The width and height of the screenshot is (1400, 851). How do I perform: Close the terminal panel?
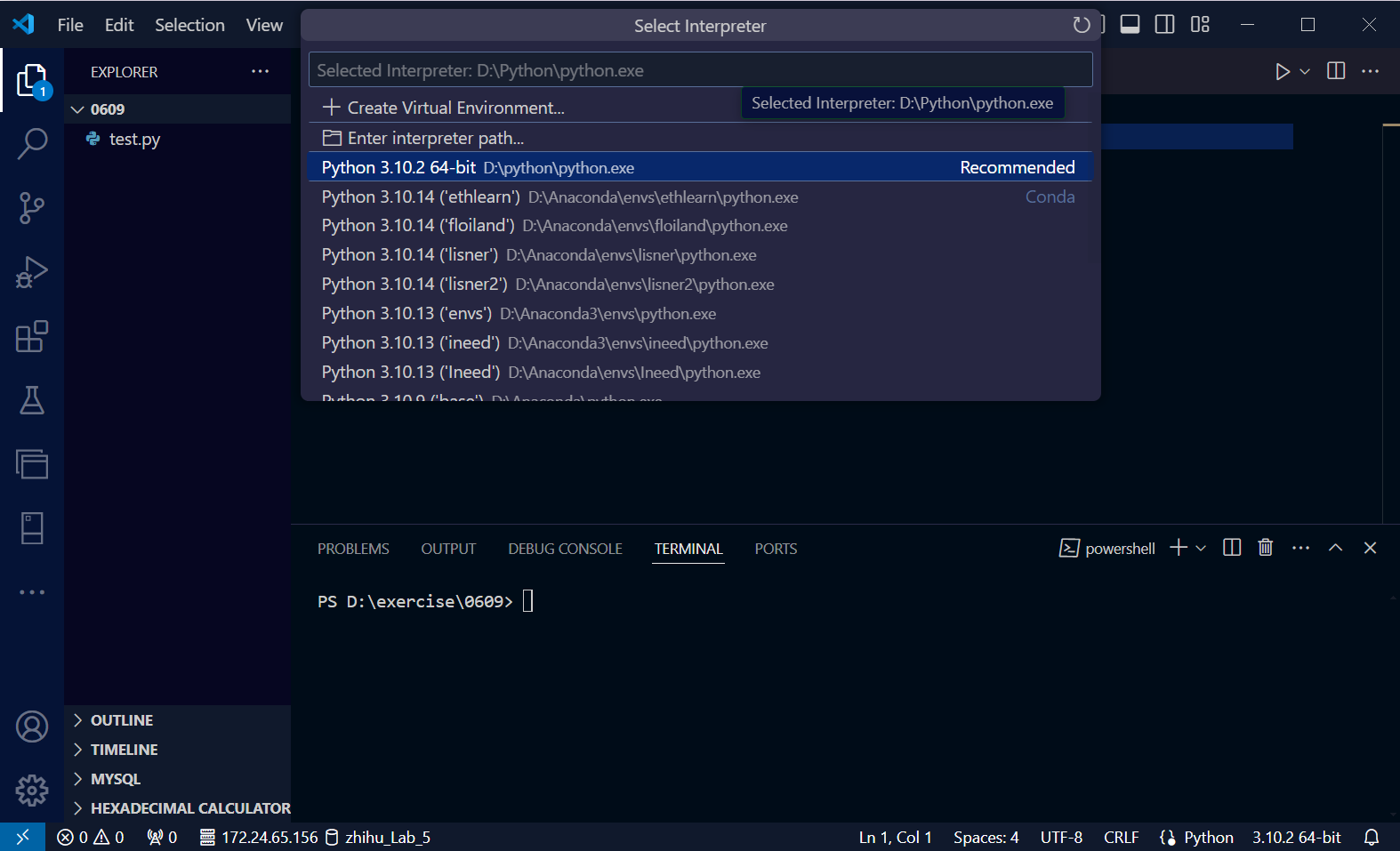coord(1370,548)
